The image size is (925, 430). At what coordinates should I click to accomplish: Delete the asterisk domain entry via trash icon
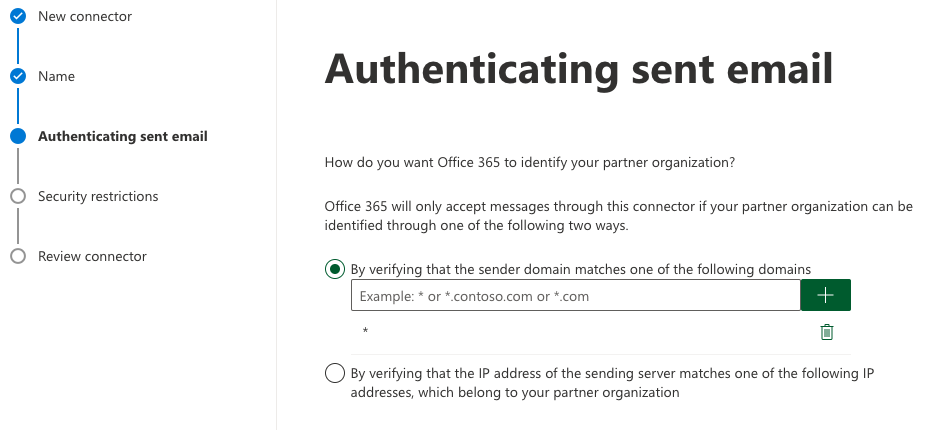(826, 332)
